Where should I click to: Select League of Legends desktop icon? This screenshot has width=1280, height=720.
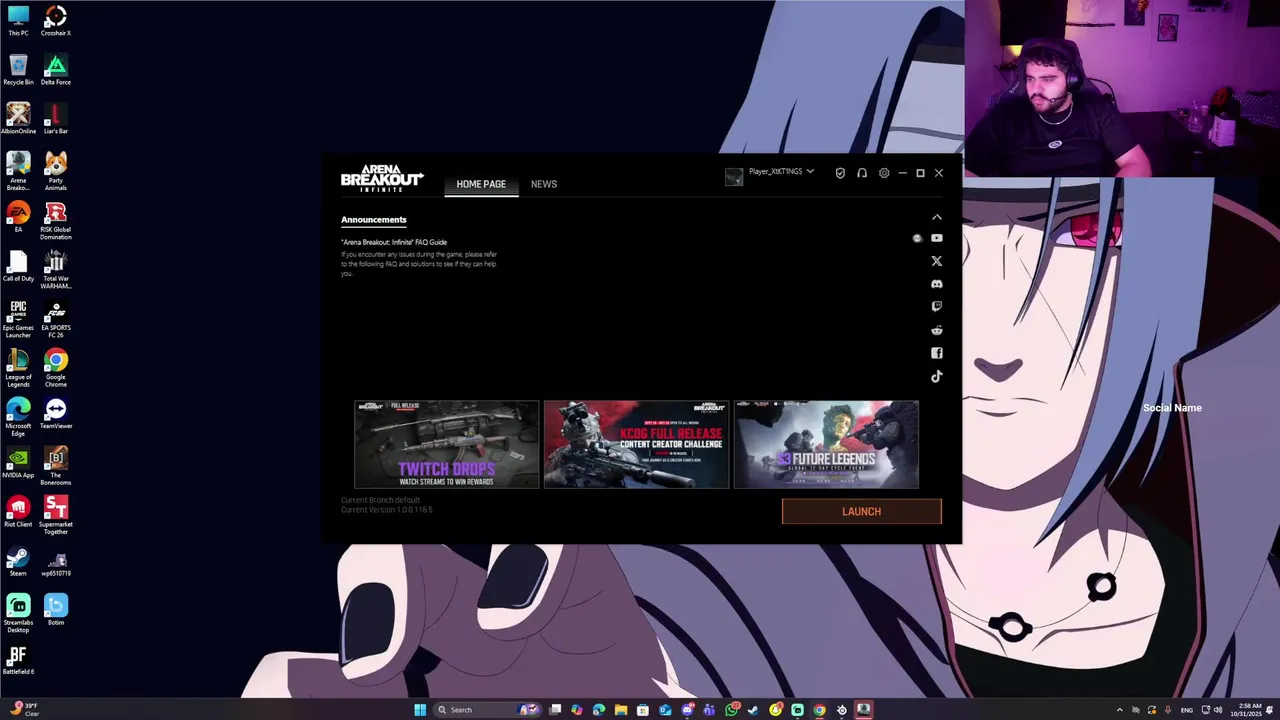pos(18,368)
